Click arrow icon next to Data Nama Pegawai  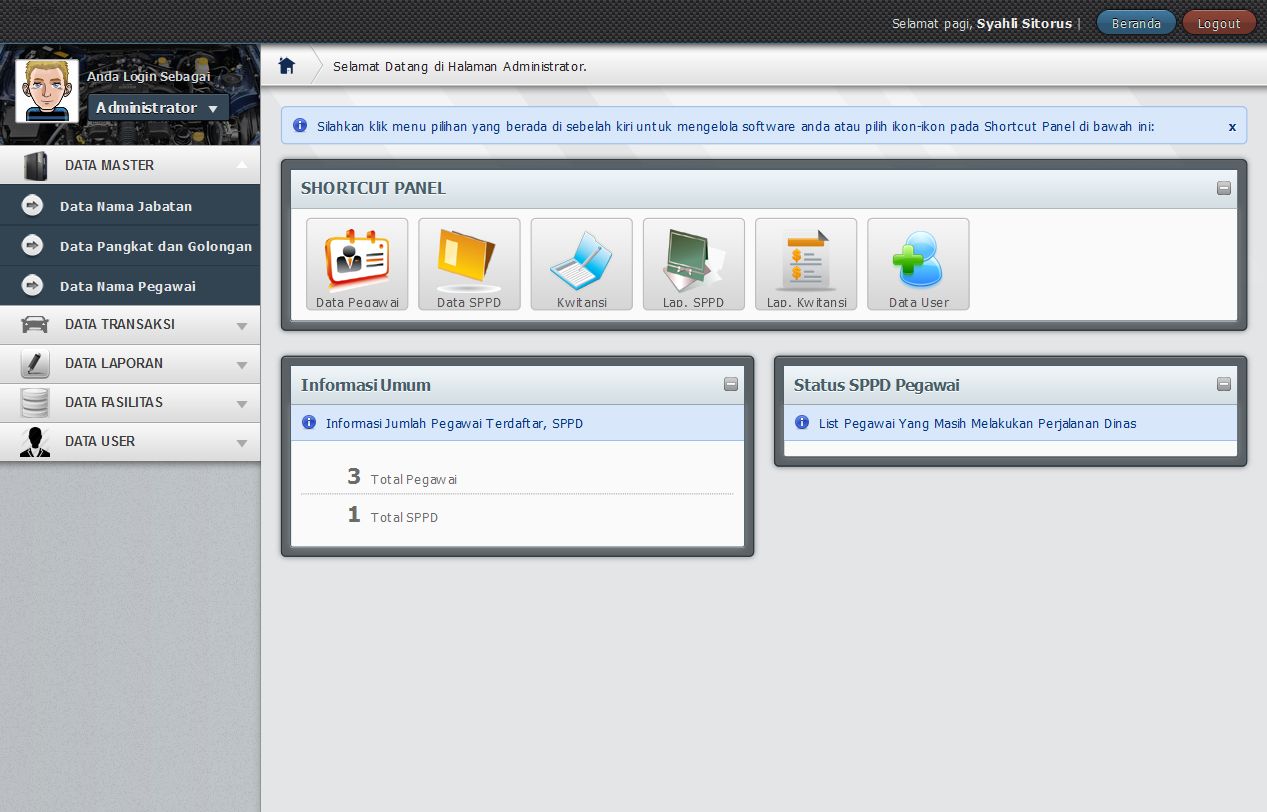pyautogui.click(x=33, y=286)
